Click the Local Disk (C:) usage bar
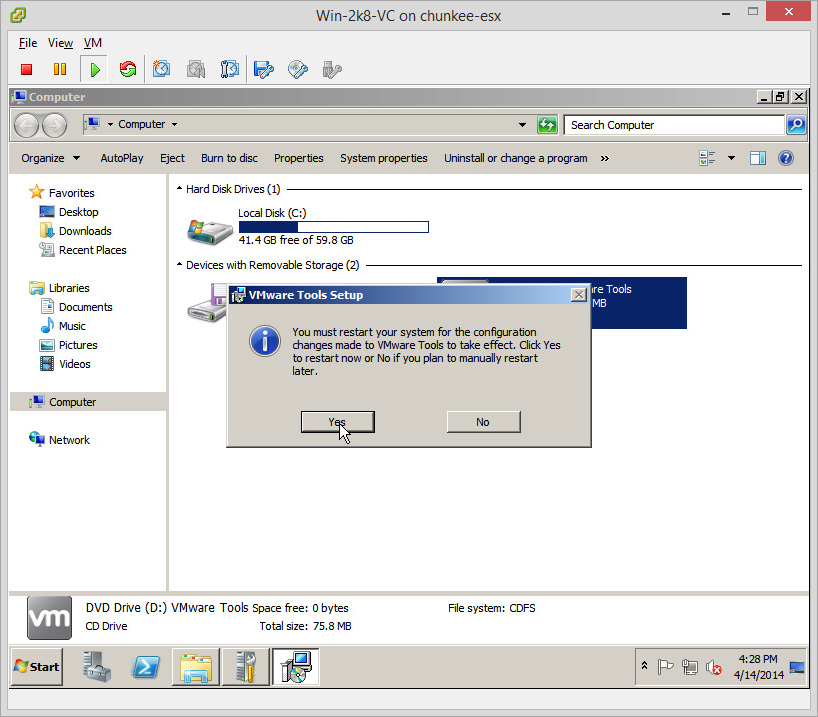The height and width of the screenshot is (717, 818). coord(333,227)
